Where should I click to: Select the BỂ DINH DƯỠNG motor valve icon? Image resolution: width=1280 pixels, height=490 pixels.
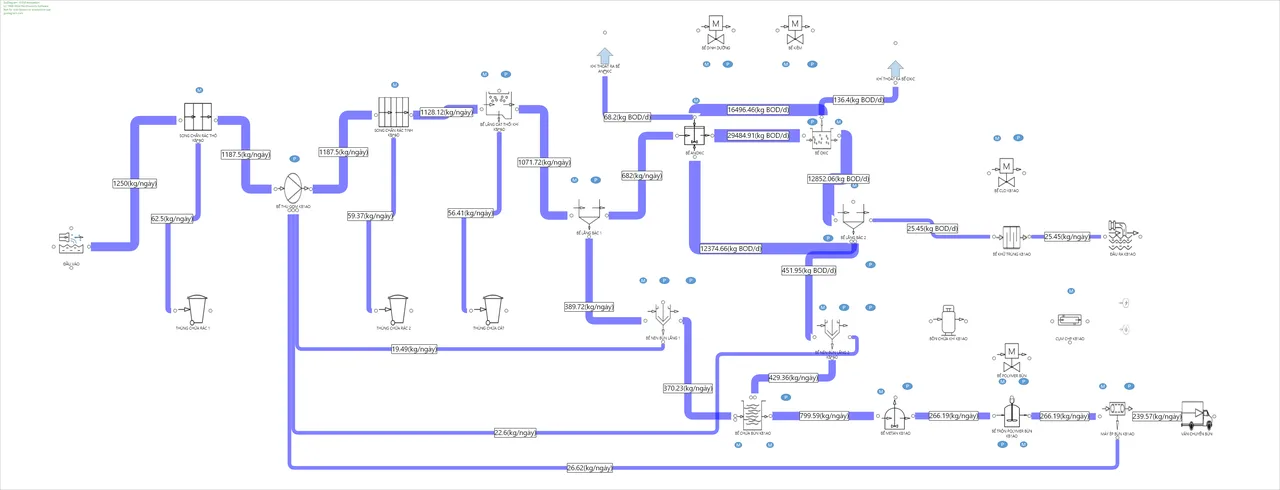pyautogui.click(x=716, y=29)
